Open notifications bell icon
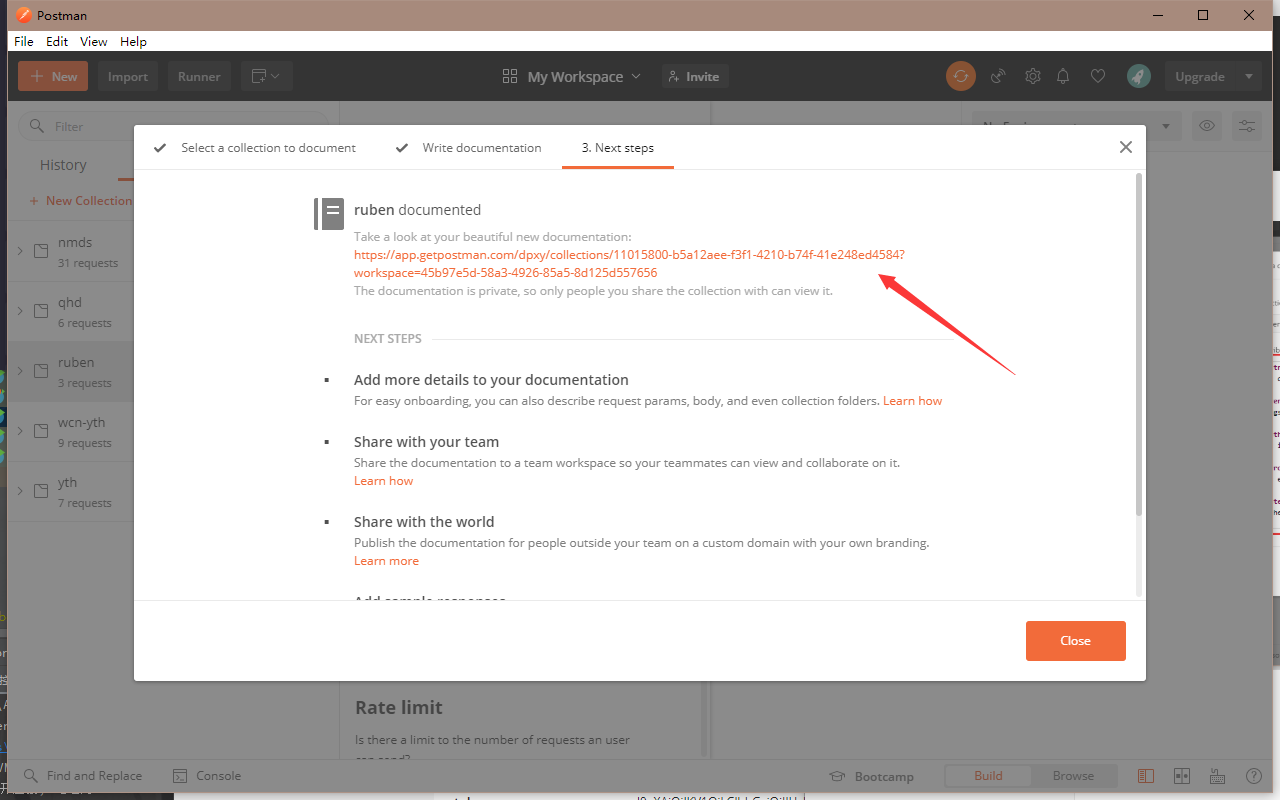This screenshot has width=1280, height=800. (x=1064, y=76)
